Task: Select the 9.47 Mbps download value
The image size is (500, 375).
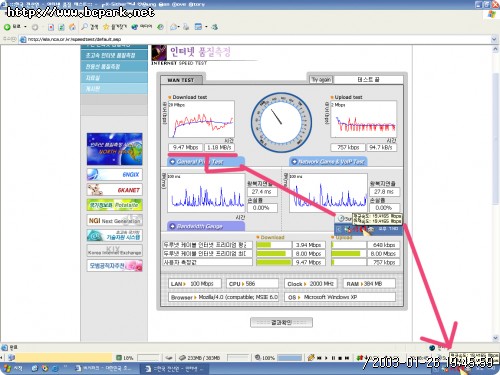Action: 185,147
